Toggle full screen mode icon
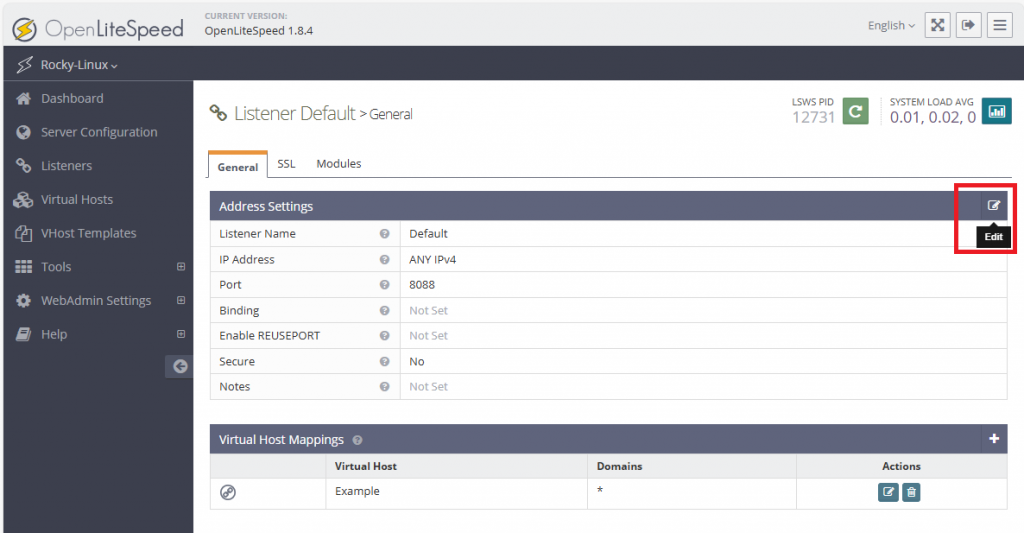Viewport: 1024px width, 533px height. tap(937, 25)
